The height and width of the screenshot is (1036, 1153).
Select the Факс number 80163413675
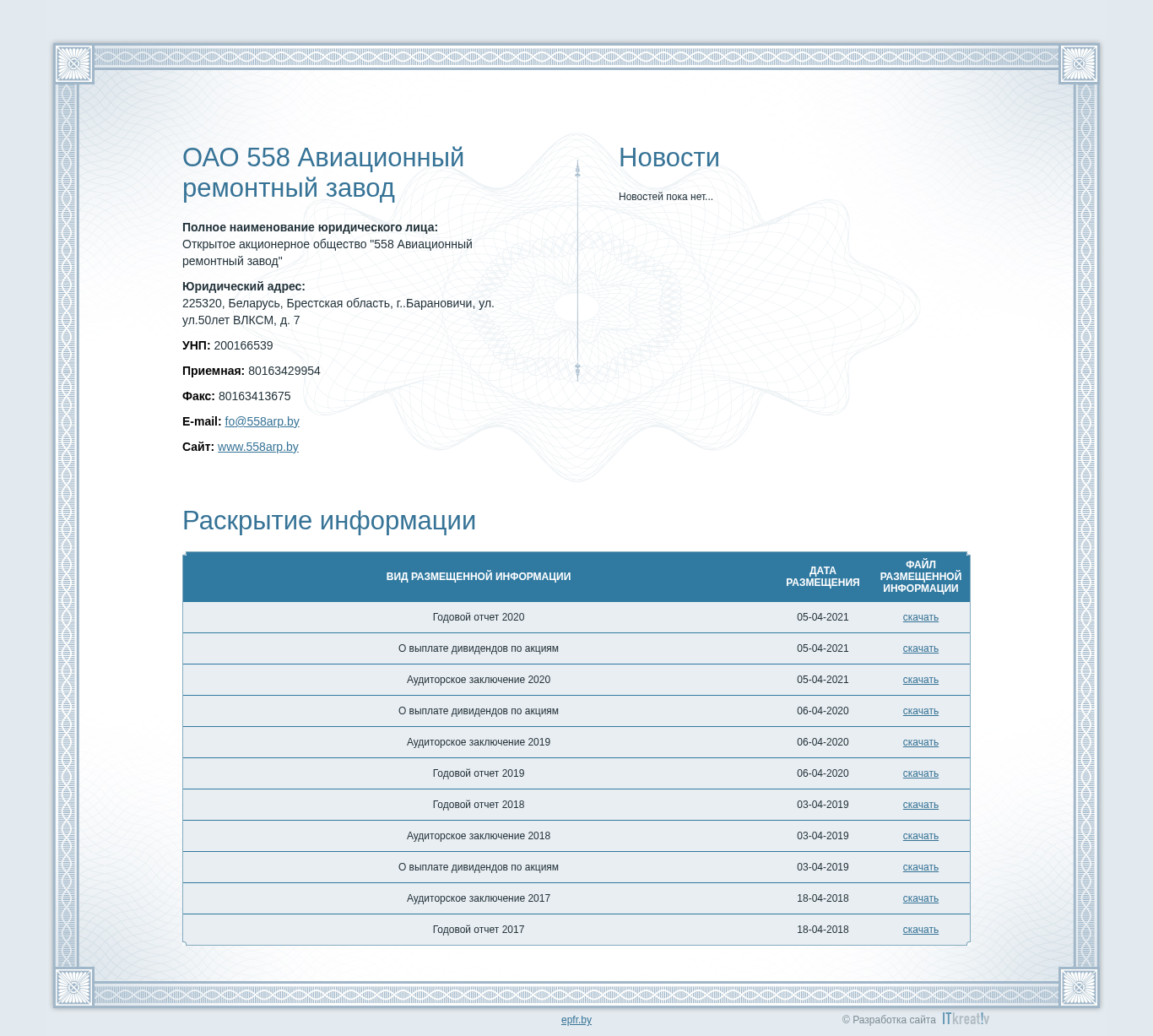point(254,396)
